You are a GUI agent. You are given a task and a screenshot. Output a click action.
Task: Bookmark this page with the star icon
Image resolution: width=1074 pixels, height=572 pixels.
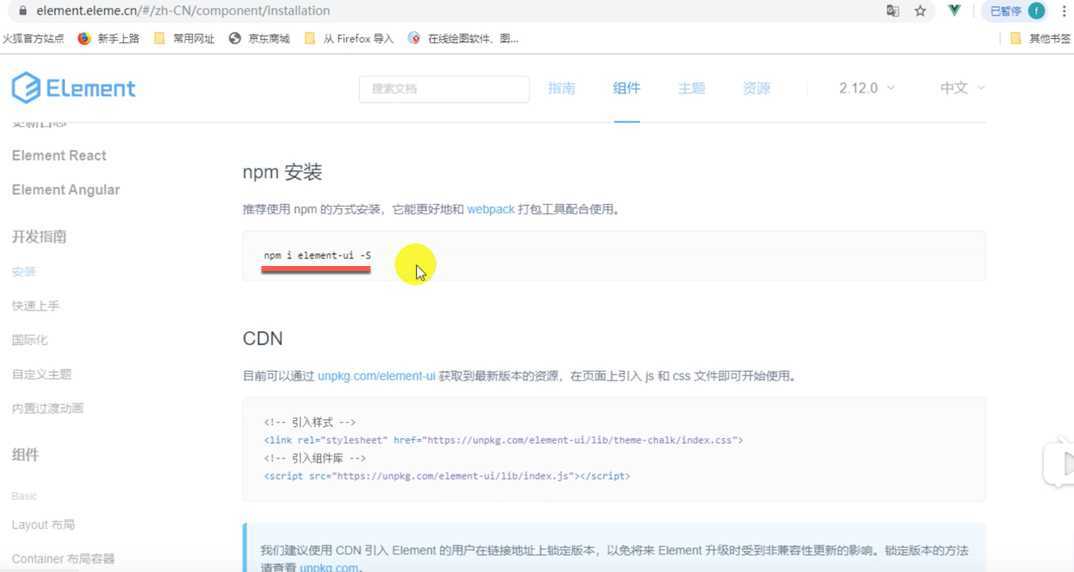pyautogui.click(x=921, y=11)
